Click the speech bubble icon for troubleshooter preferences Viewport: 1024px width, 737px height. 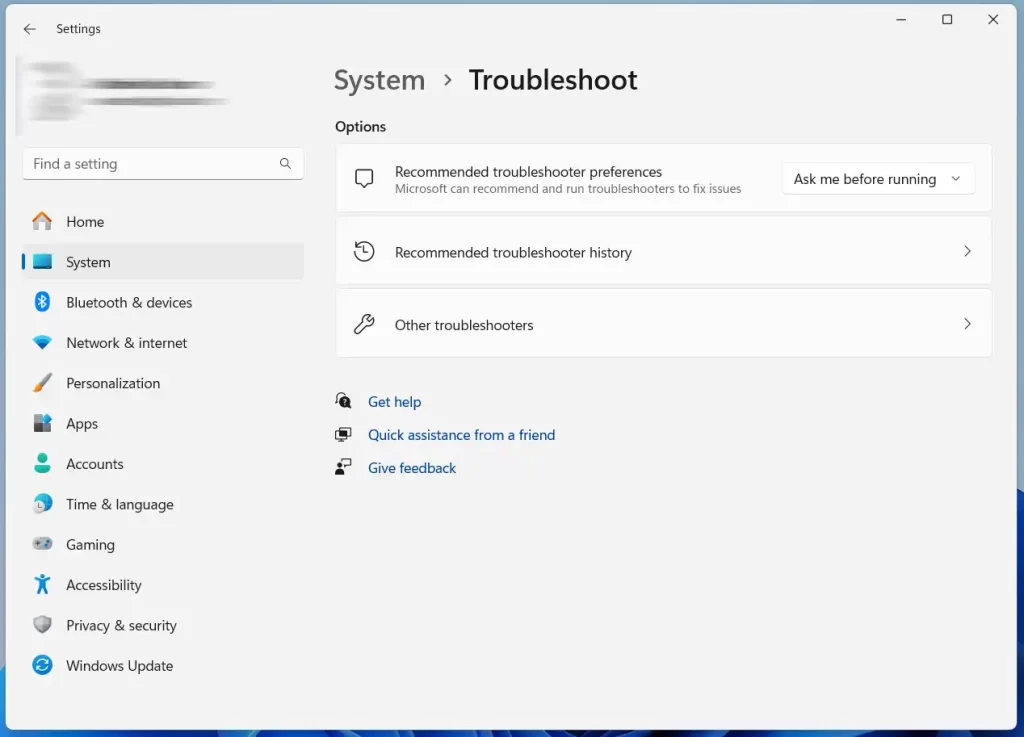[x=364, y=178]
